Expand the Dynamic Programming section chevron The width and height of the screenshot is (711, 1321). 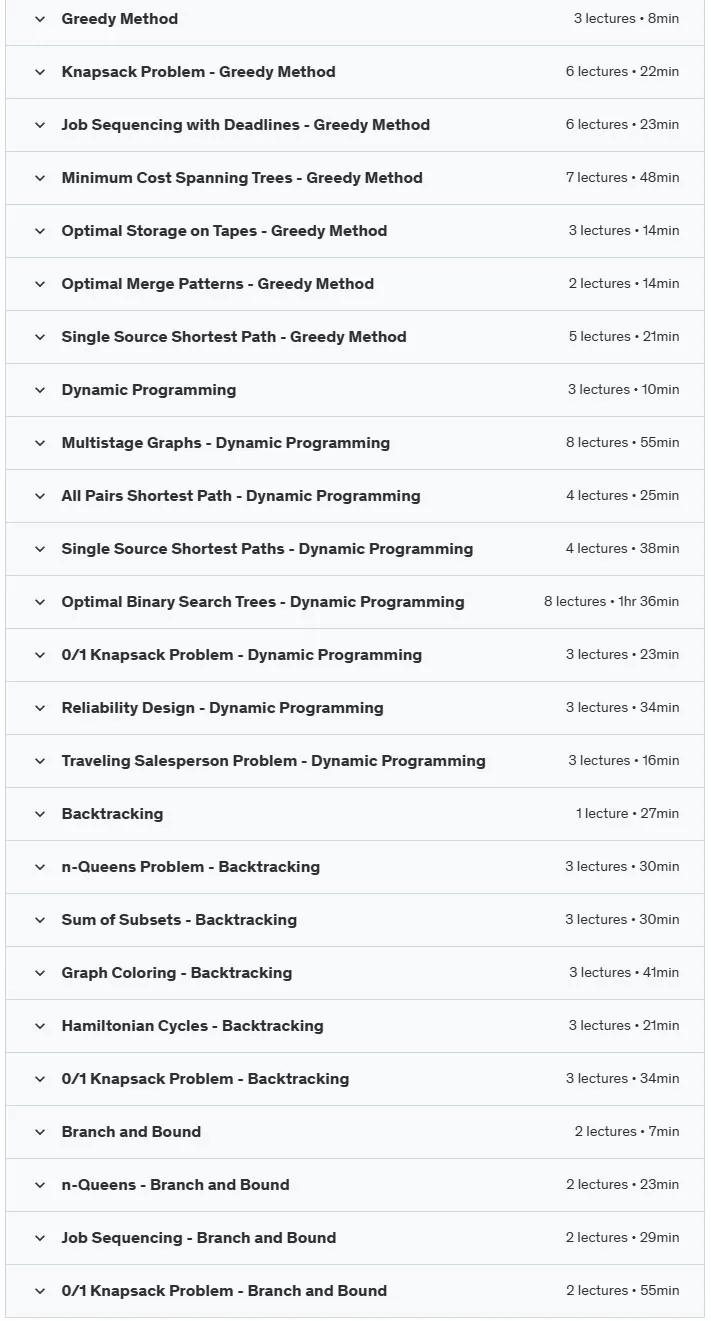40,390
